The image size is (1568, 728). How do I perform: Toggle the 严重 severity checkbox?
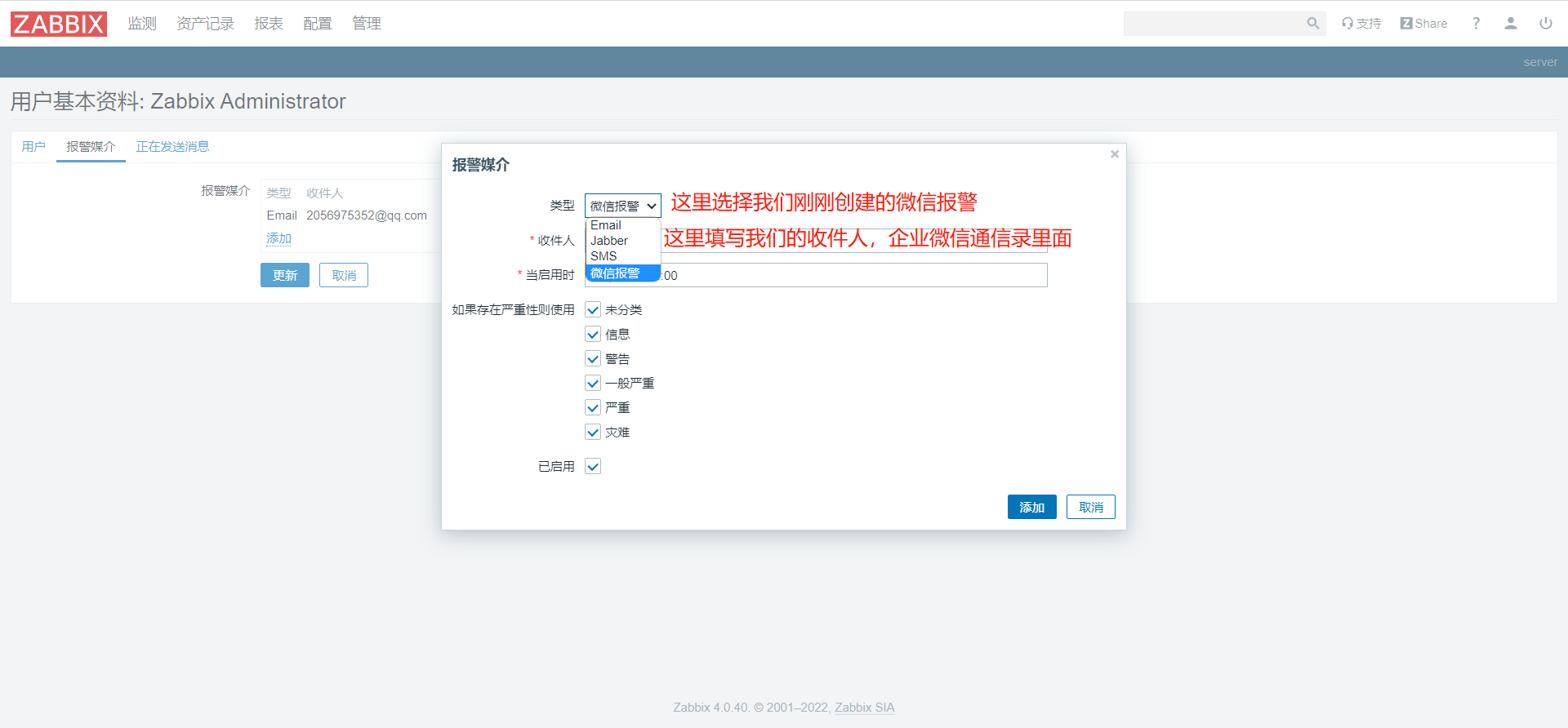tap(593, 408)
